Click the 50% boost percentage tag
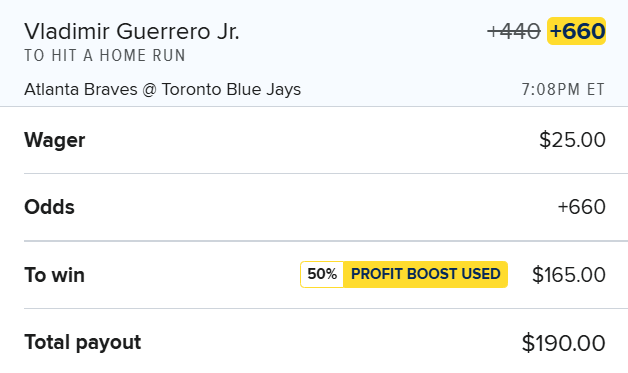 tap(322, 274)
